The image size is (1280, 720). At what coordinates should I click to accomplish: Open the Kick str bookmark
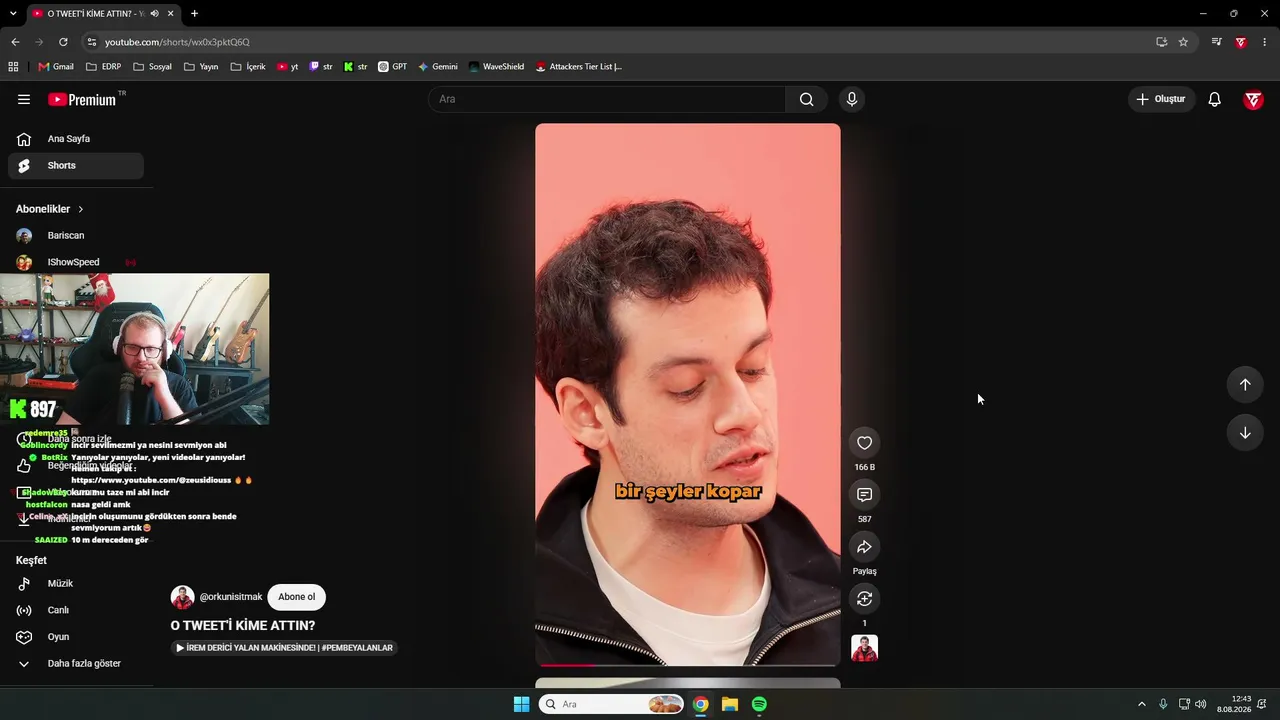click(x=356, y=67)
